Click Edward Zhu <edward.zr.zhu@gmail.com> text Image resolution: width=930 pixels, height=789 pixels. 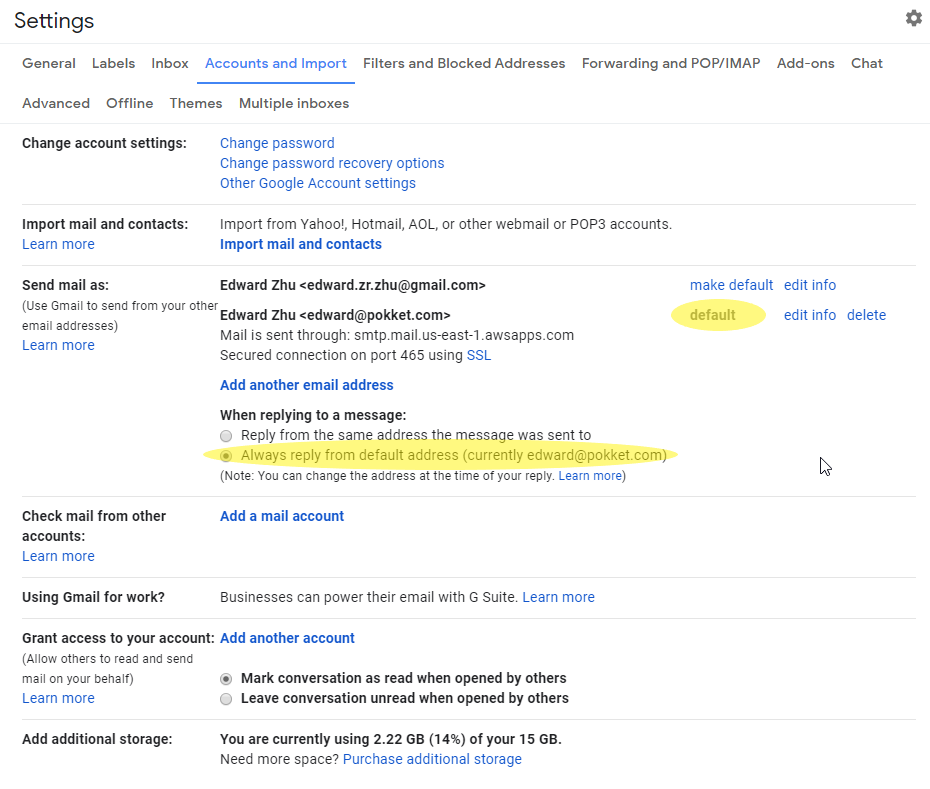[x=352, y=285]
